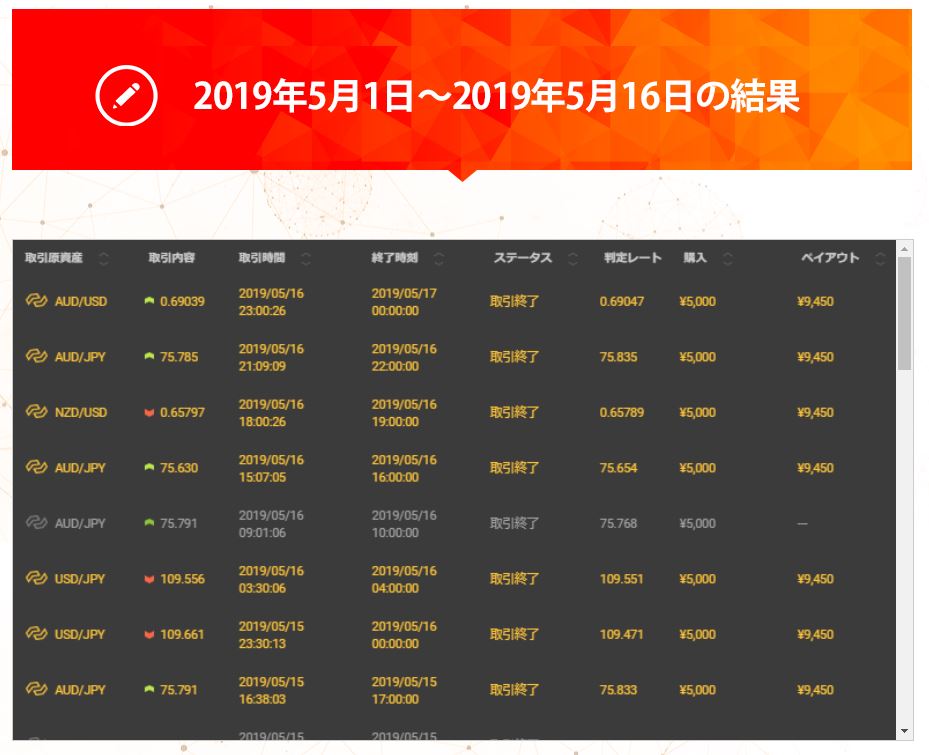Click the table's vertical scrollbar thumb

[904, 313]
